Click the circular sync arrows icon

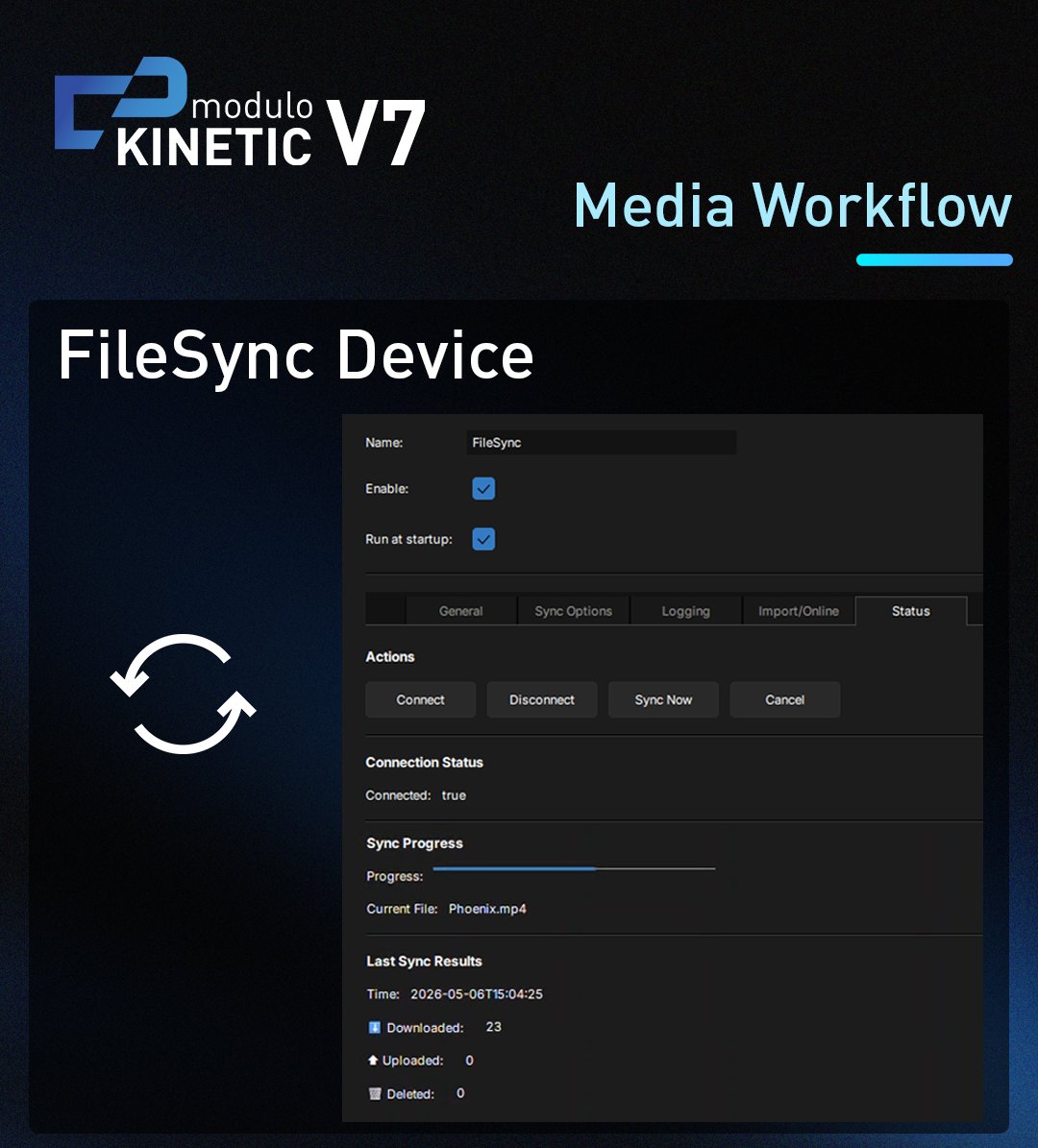[x=184, y=694]
